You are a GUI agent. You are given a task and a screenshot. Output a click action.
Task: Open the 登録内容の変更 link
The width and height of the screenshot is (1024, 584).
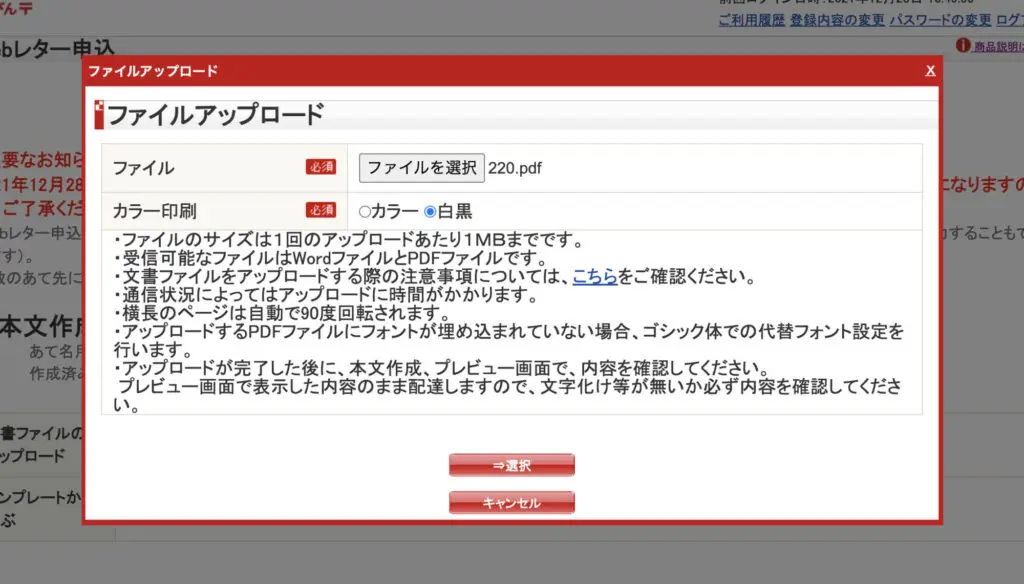(835, 20)
